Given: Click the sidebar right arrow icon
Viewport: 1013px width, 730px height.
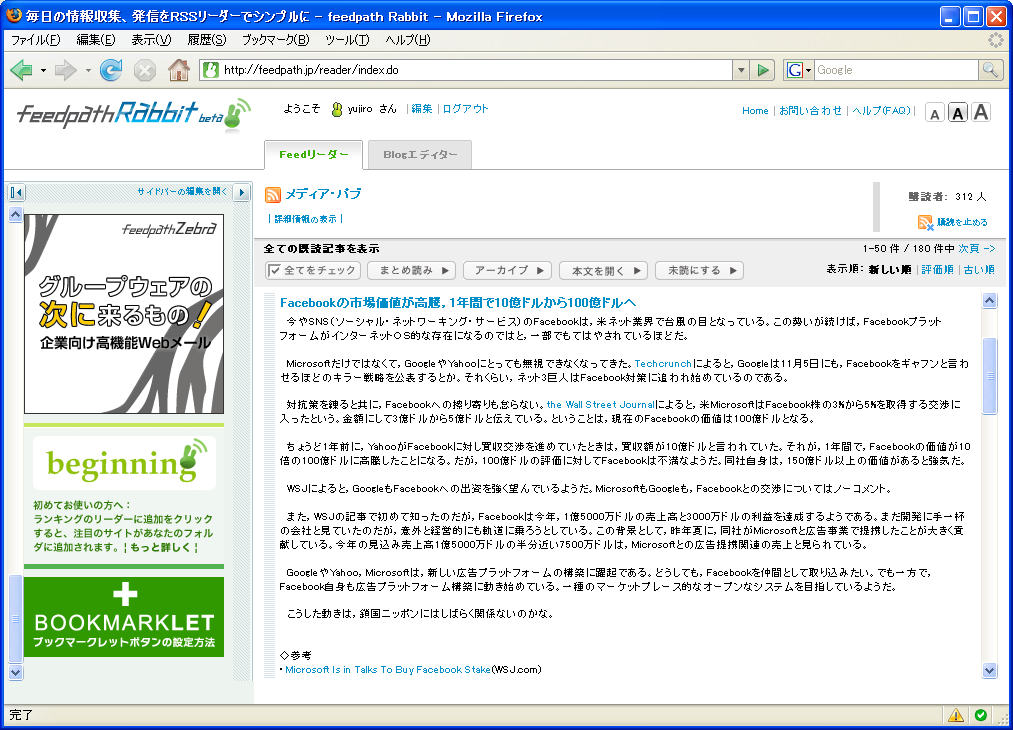Looking at the screenshot, I should (x=242, y=192).
